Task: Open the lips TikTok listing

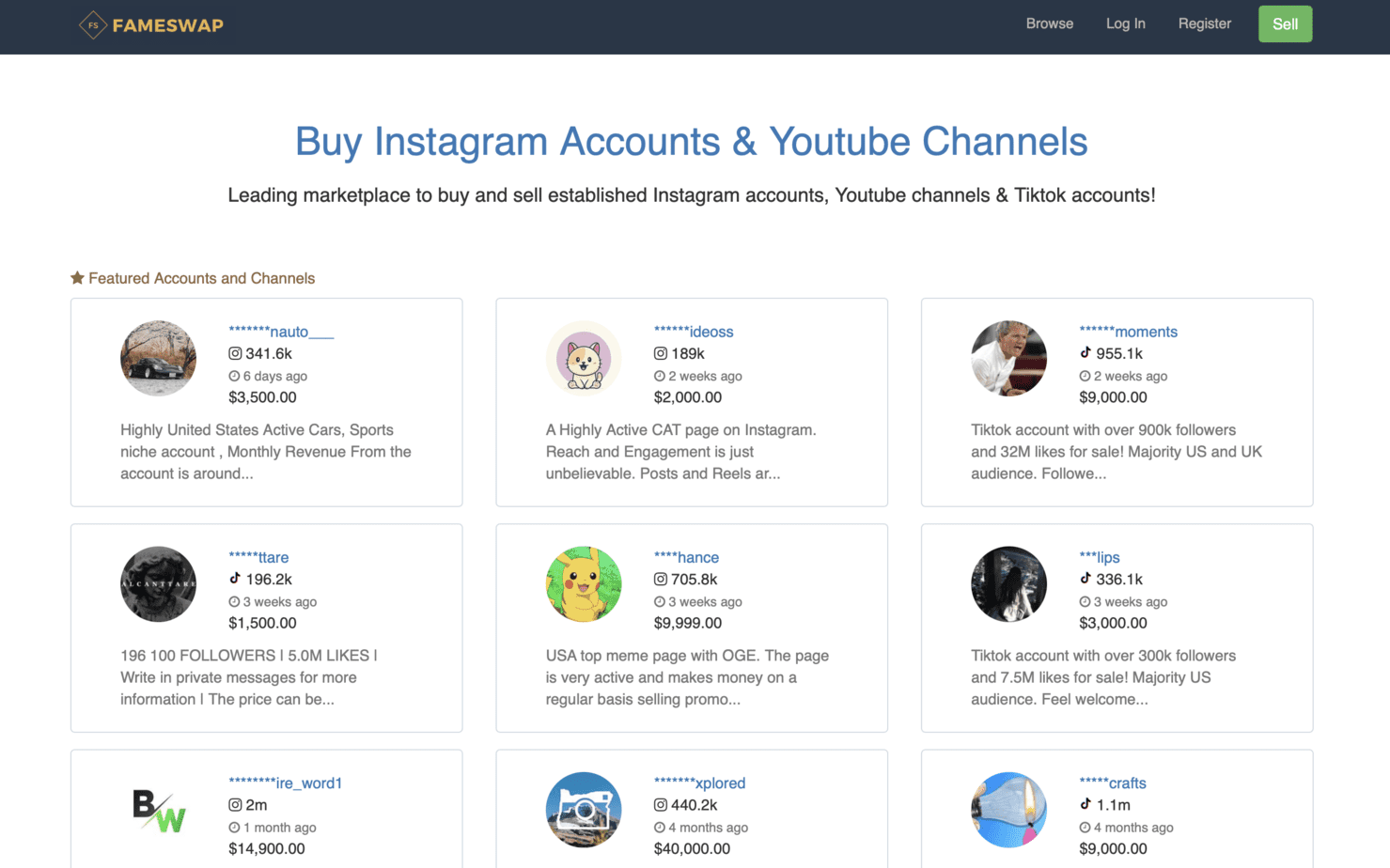Action: pos(1100,557)
